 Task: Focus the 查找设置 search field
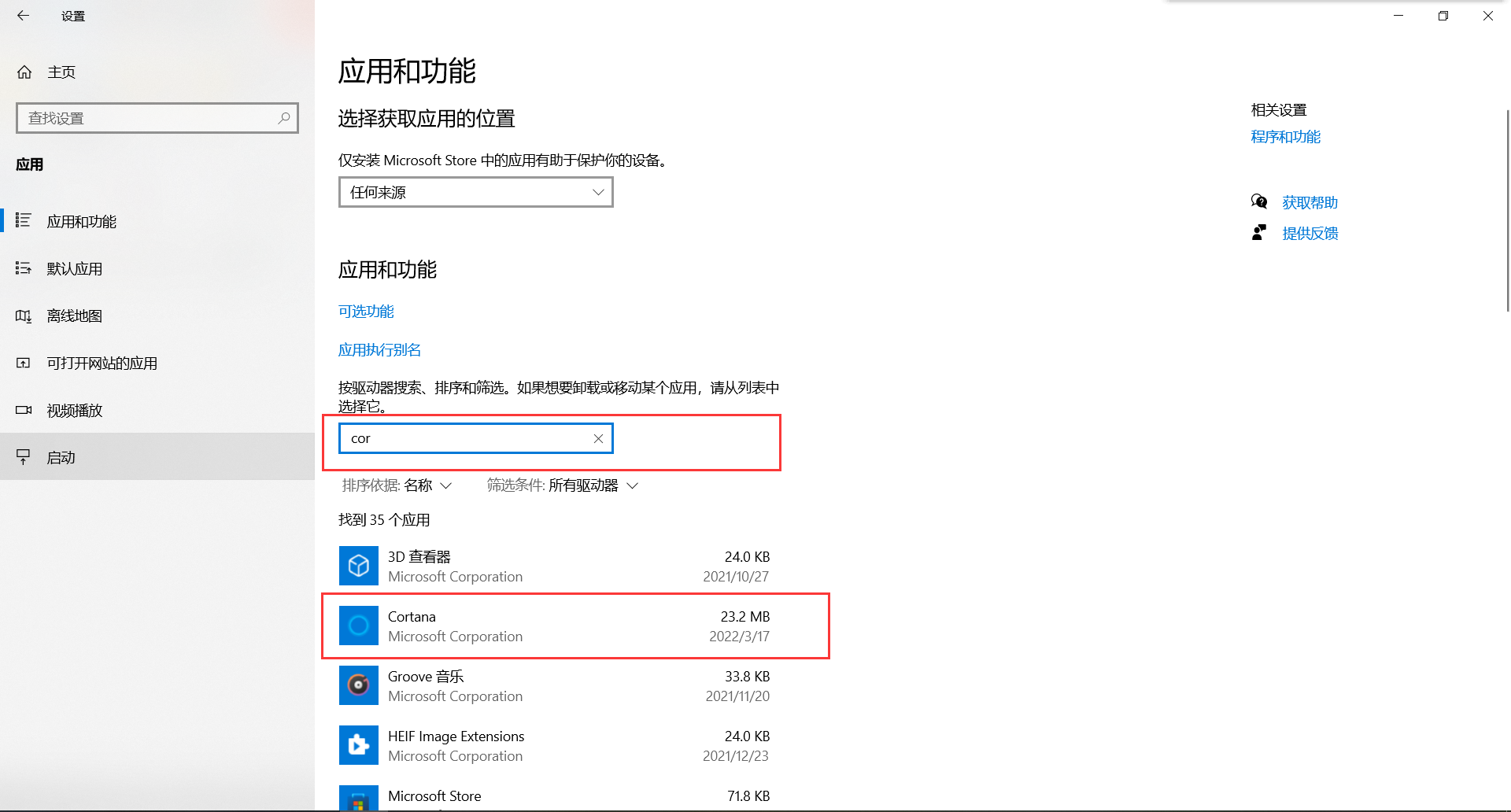point(157,118)
